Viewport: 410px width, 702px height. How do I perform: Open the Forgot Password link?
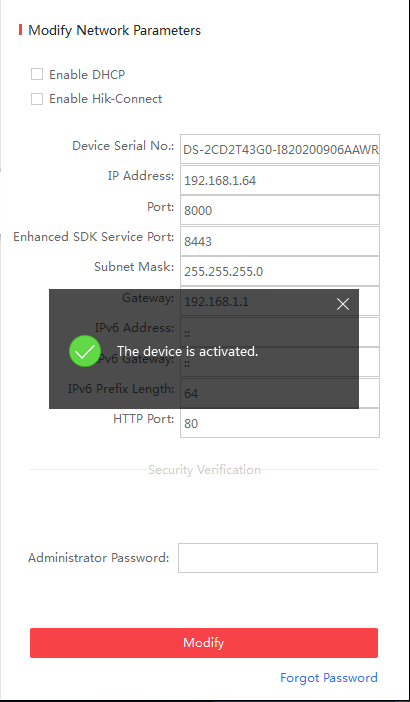click(x=329, y=677)
